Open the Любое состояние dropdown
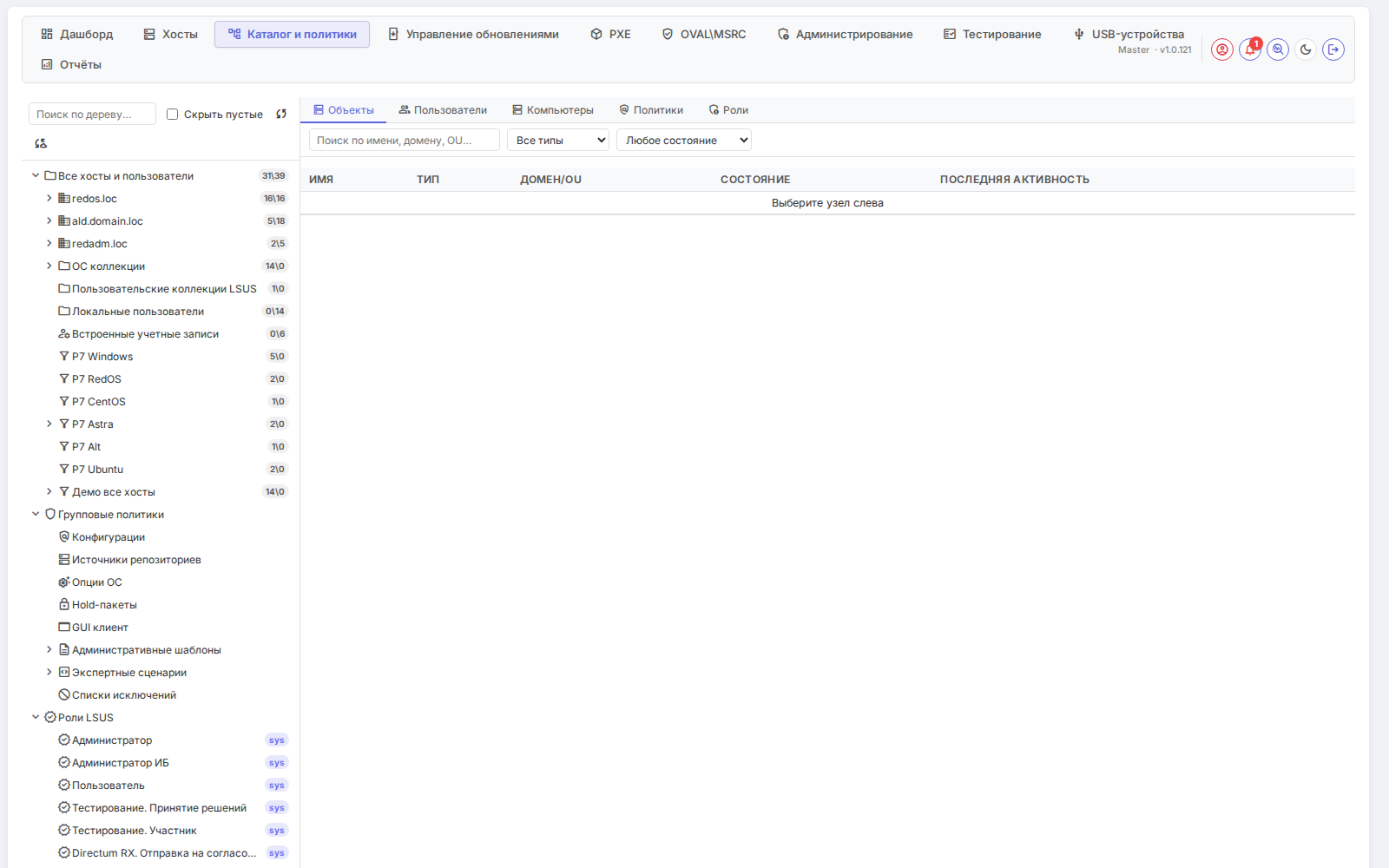 684,140
